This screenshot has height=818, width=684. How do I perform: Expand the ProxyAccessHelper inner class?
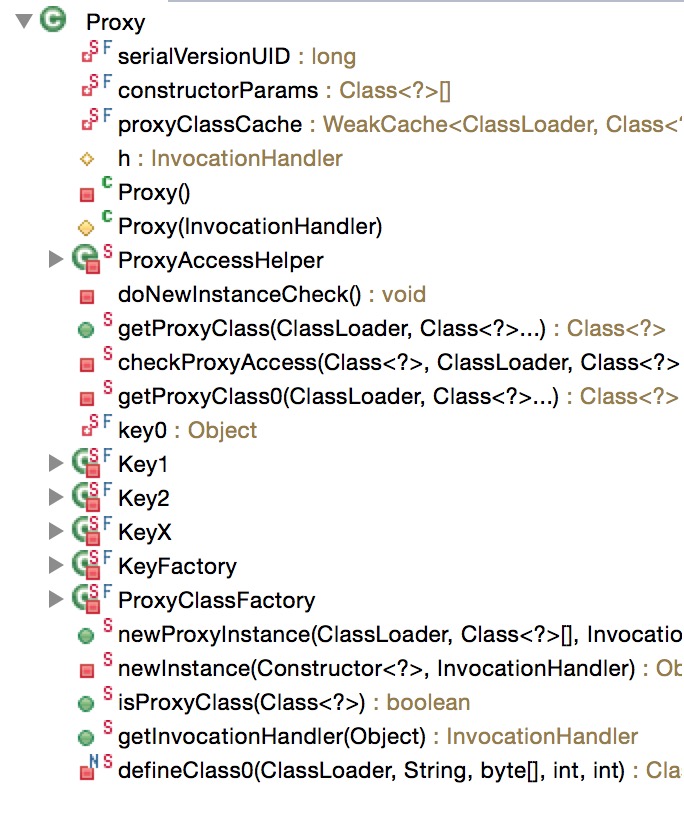click(x=55, y=259)
